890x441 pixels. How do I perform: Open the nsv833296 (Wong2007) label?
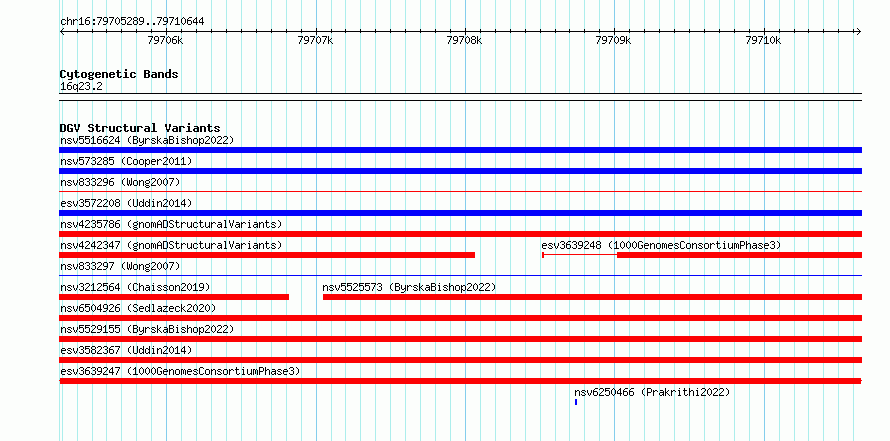tap(120, 182)
